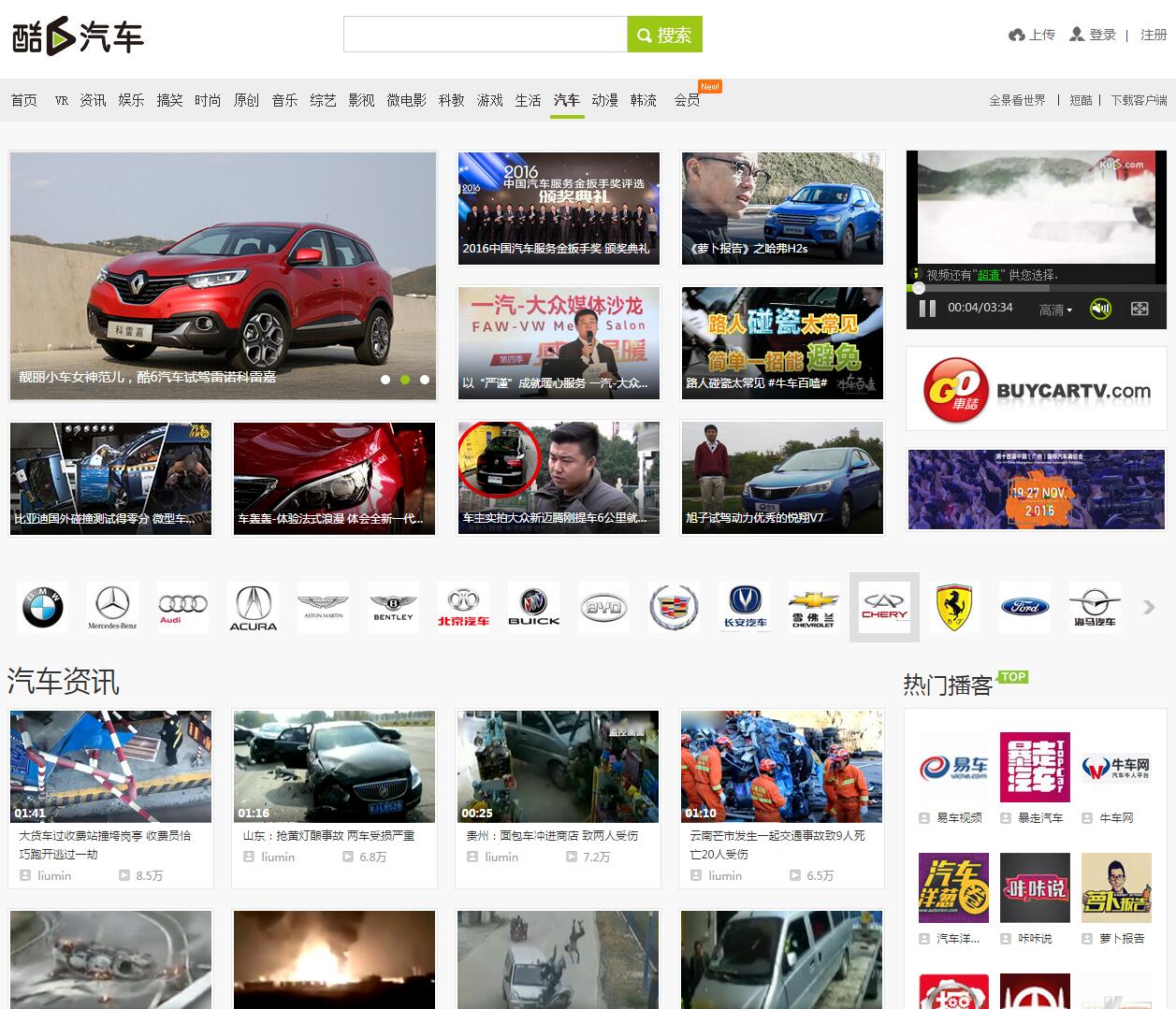Viewport: 1176px width, 1009px height.
Task: Open the Ferrari brand logo
Action: point(954,607)
